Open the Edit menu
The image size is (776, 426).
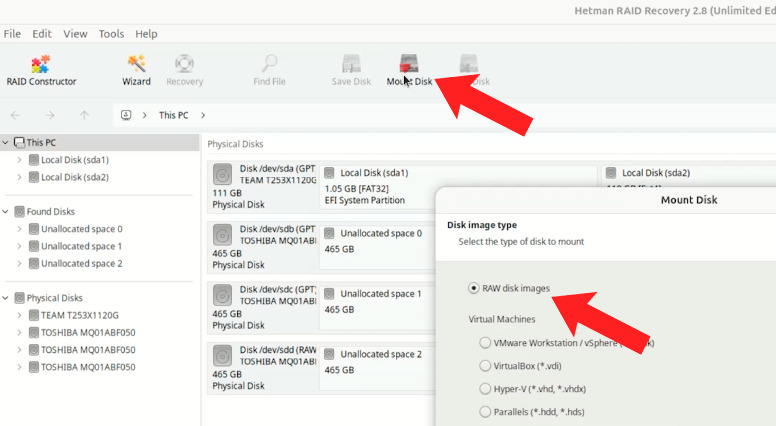click(x=42, y=34)
